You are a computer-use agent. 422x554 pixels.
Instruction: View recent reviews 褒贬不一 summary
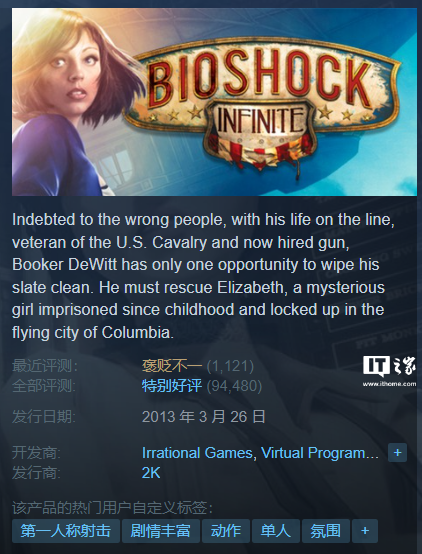tap(172, 366)
